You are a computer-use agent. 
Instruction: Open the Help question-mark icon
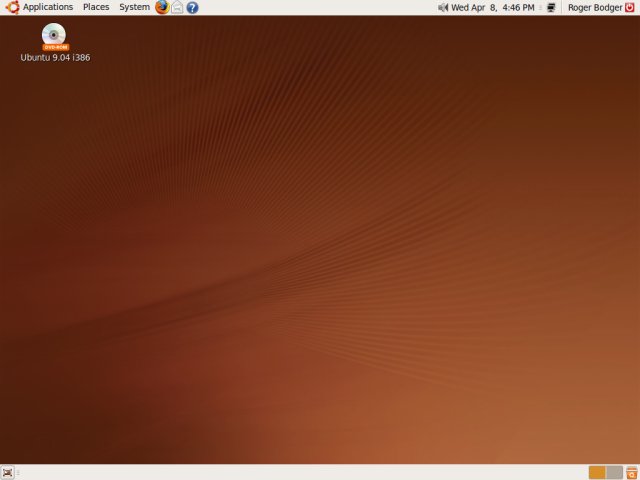pyautogui.click(x=192, y=7)
